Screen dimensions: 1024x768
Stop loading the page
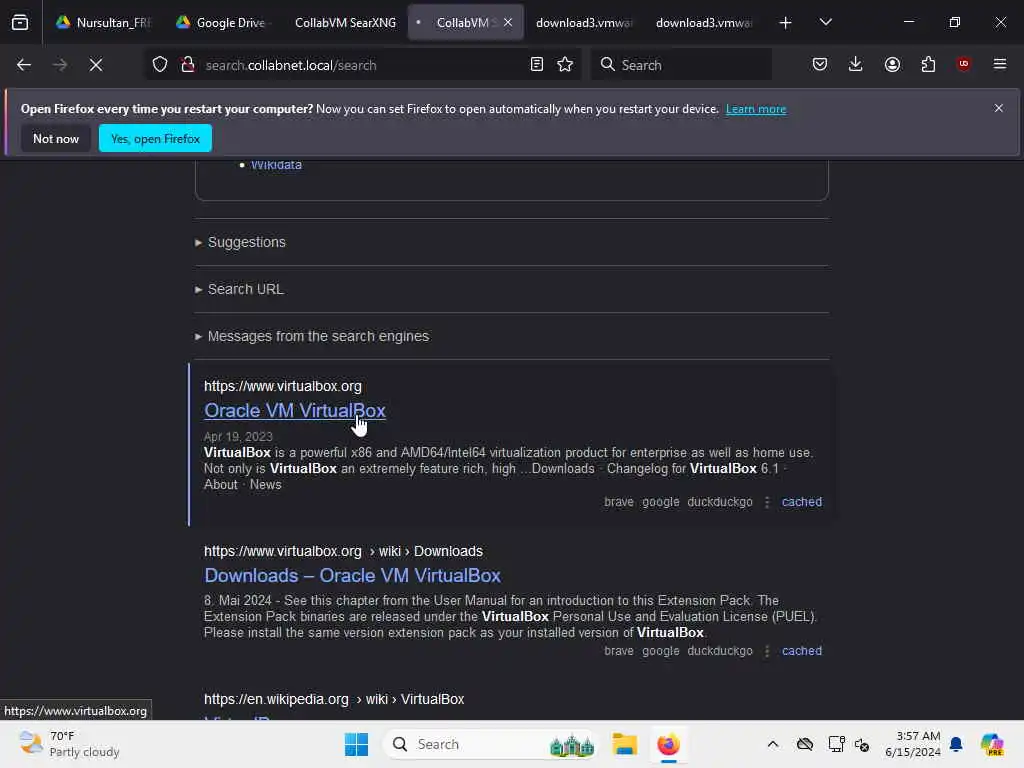tap(95, 65)
